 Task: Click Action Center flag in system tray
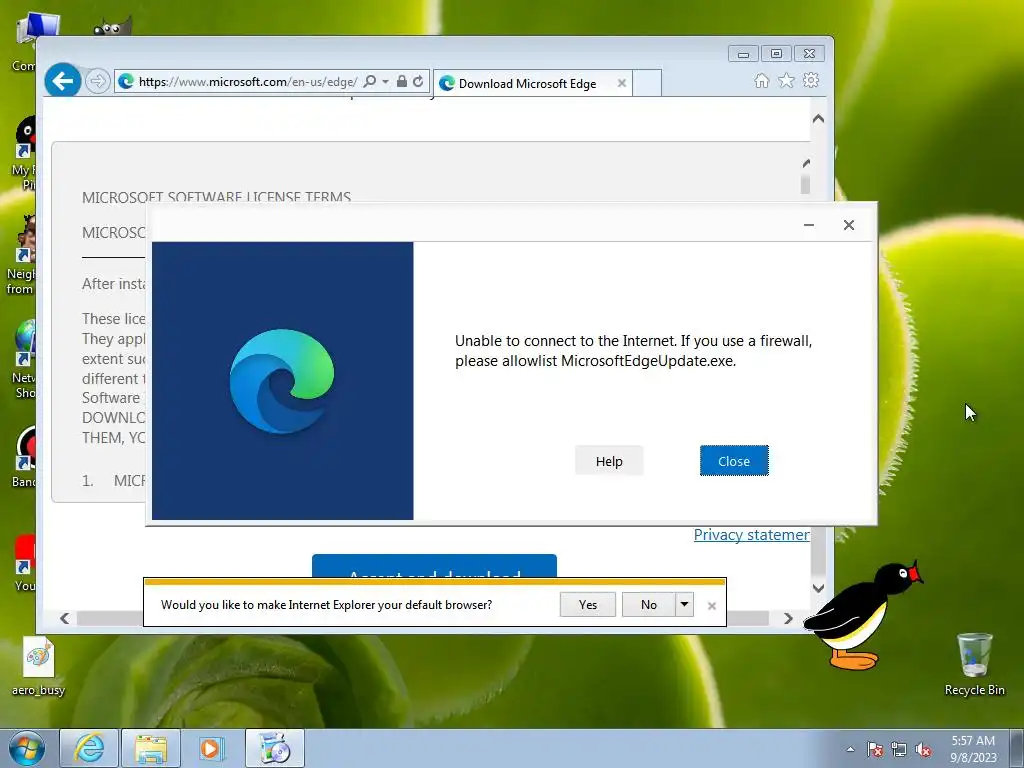875,750
